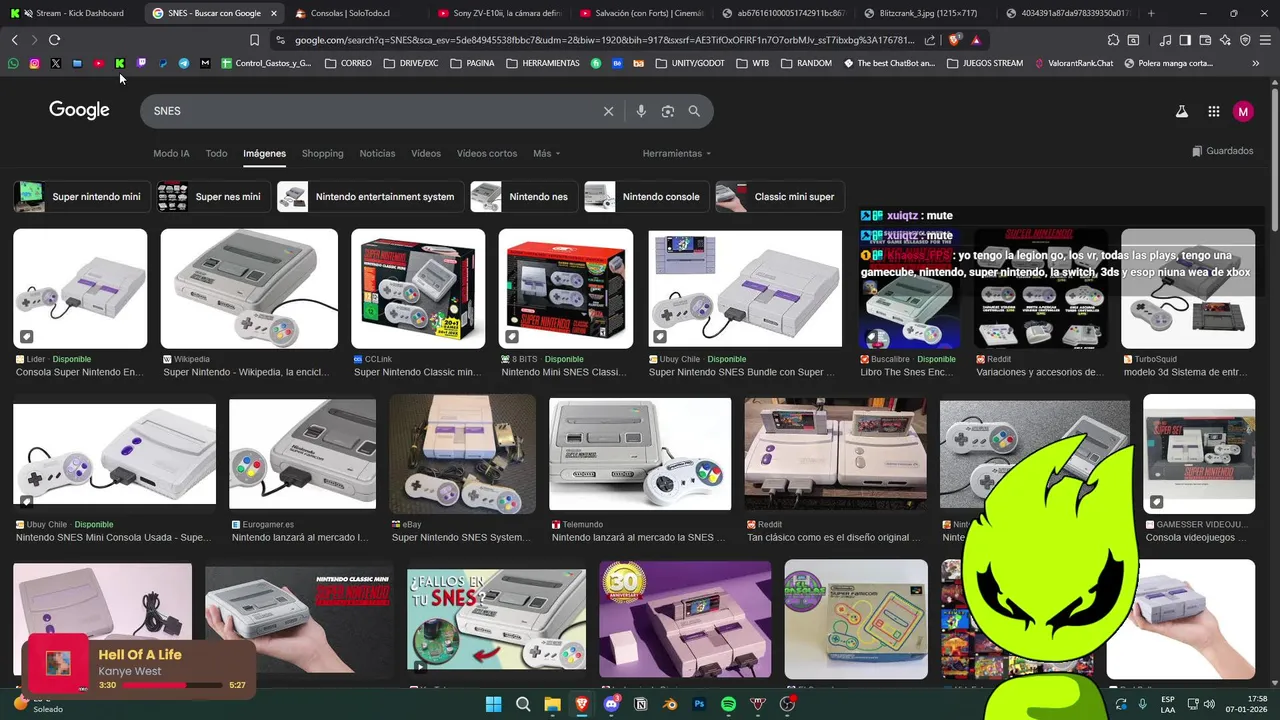This screenshot has width=1280, height=720.
Task: Open the Telemundo SNES image result
Action: (640, 453)
